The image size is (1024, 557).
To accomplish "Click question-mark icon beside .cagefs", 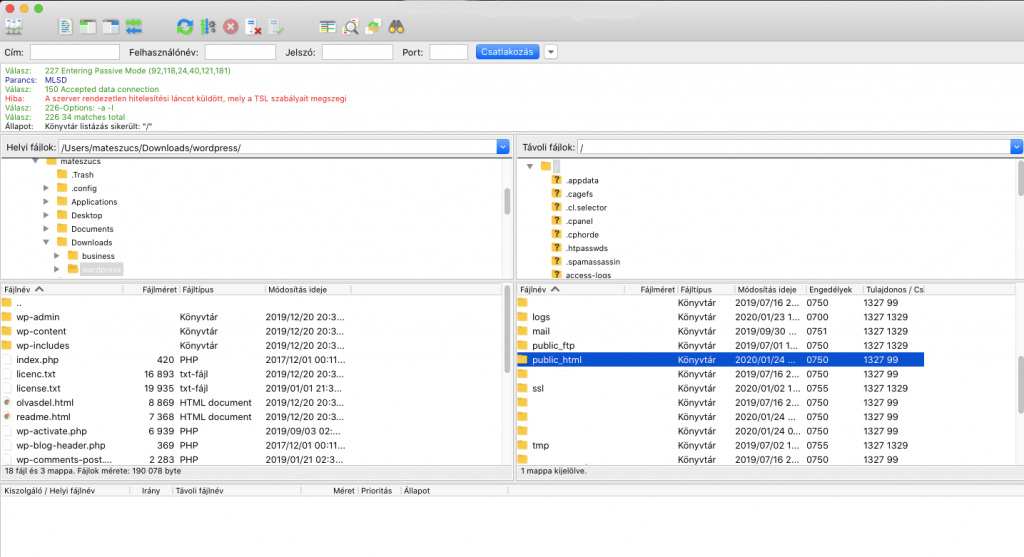I will point(556,193).
